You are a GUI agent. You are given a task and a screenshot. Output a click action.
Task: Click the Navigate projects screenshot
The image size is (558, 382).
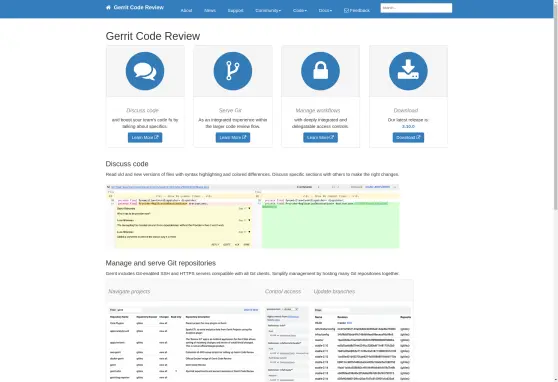(184, 344)
